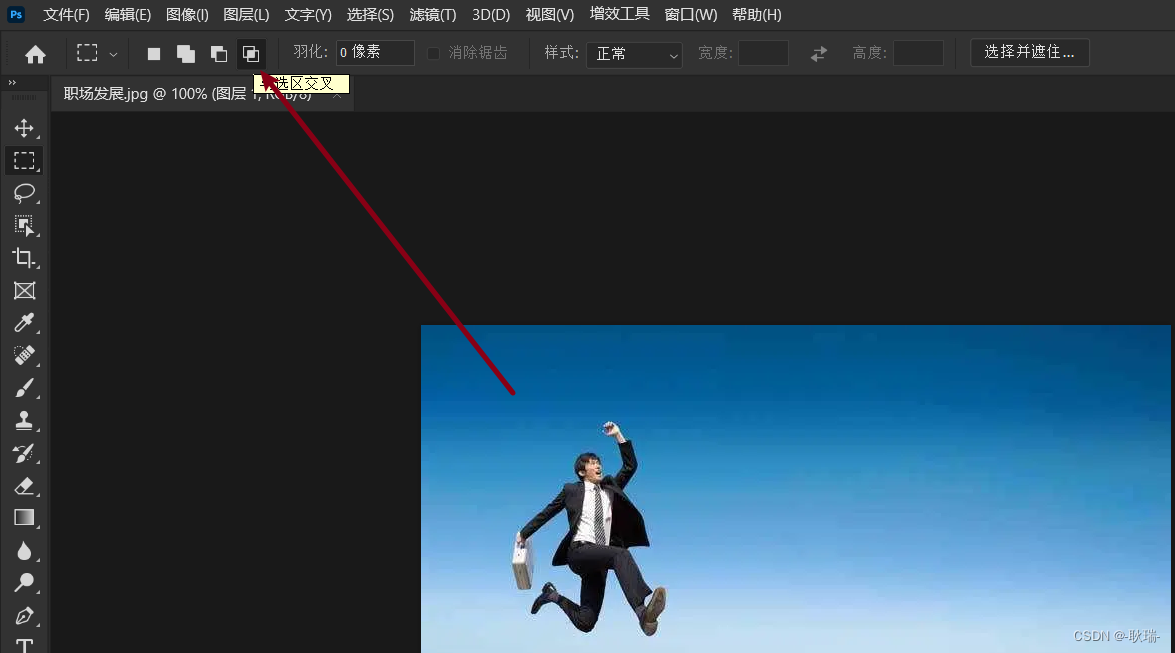This screenshot has height=653, width=1175.
Task: Click the 选择并遮住 button
Action: [1029, 52]
